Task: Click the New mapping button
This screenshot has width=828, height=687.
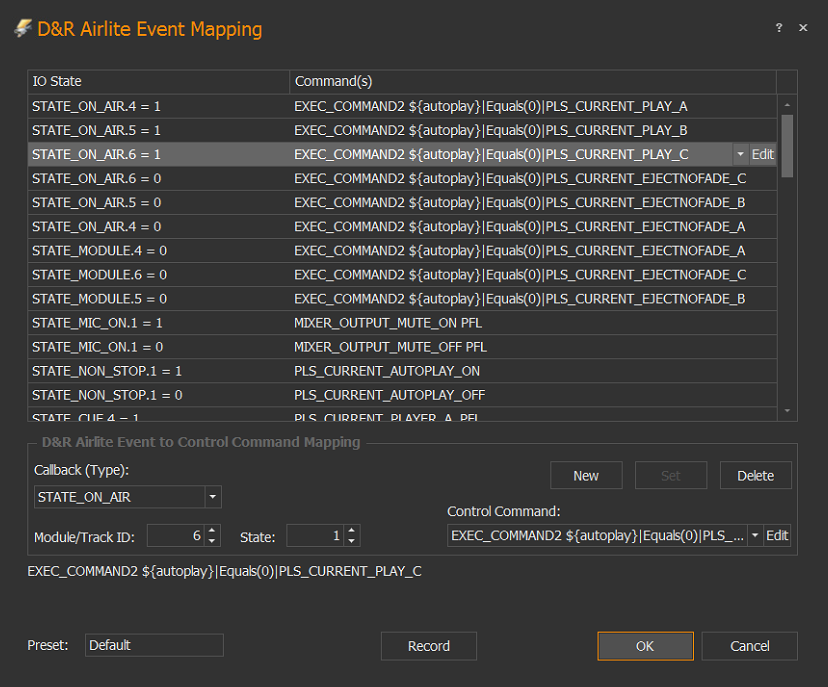Action: point(586,475)
